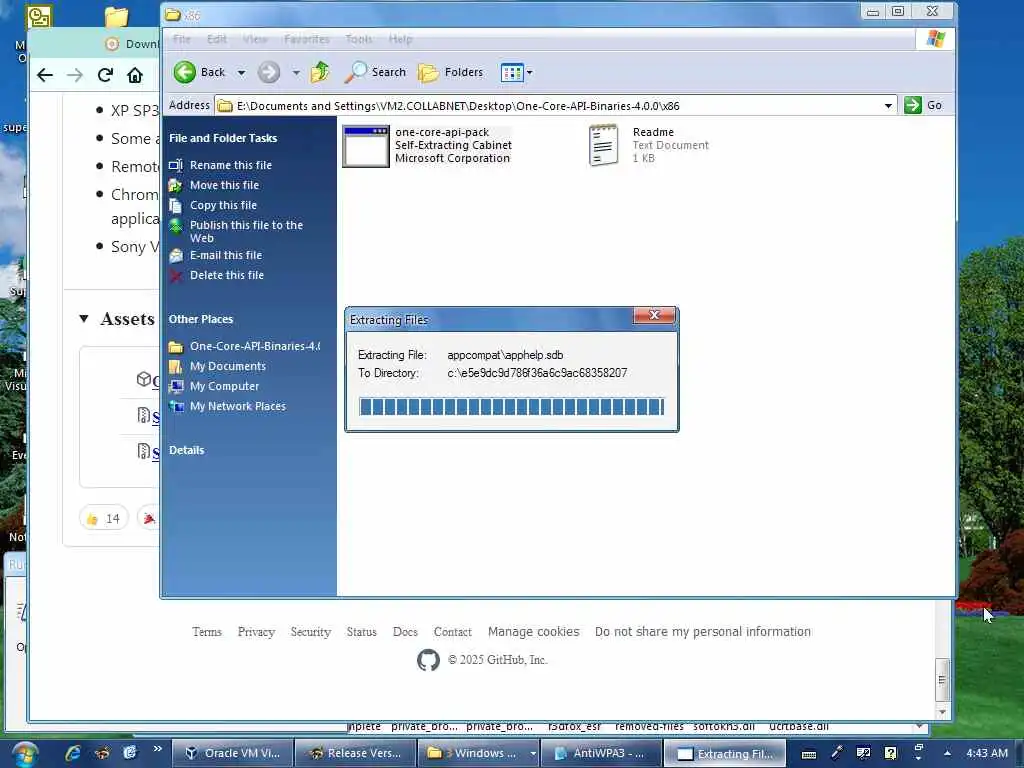Open the Docs footer link

(405, 632)
